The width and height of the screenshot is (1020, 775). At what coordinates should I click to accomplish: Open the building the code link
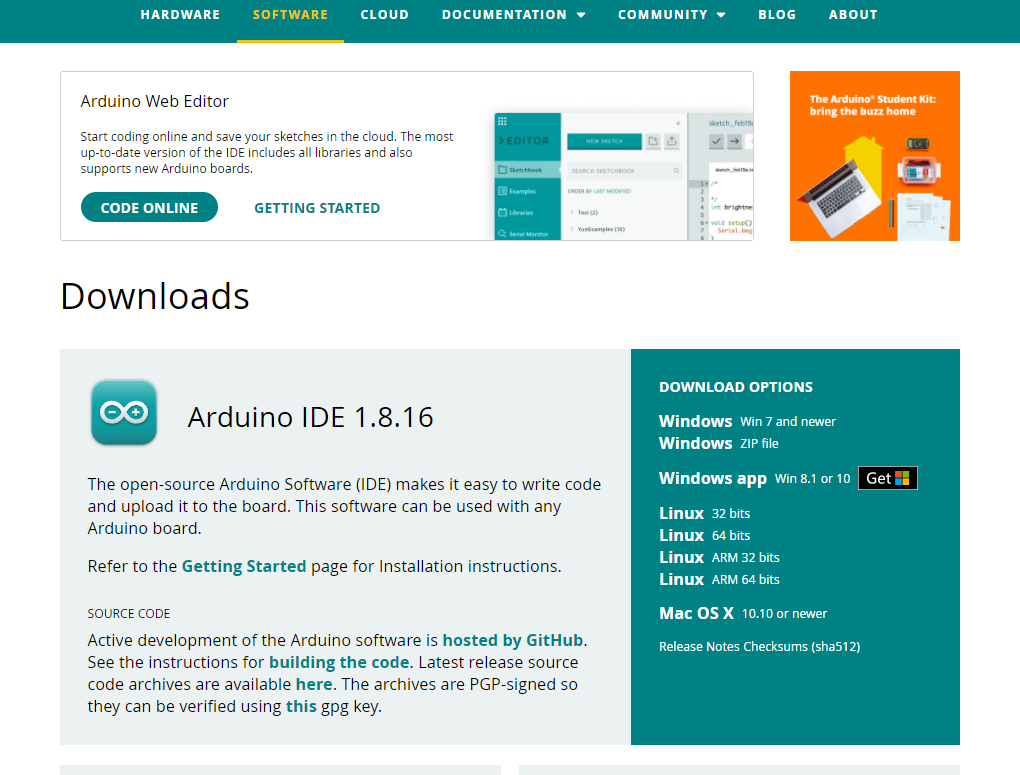[339, 662]
